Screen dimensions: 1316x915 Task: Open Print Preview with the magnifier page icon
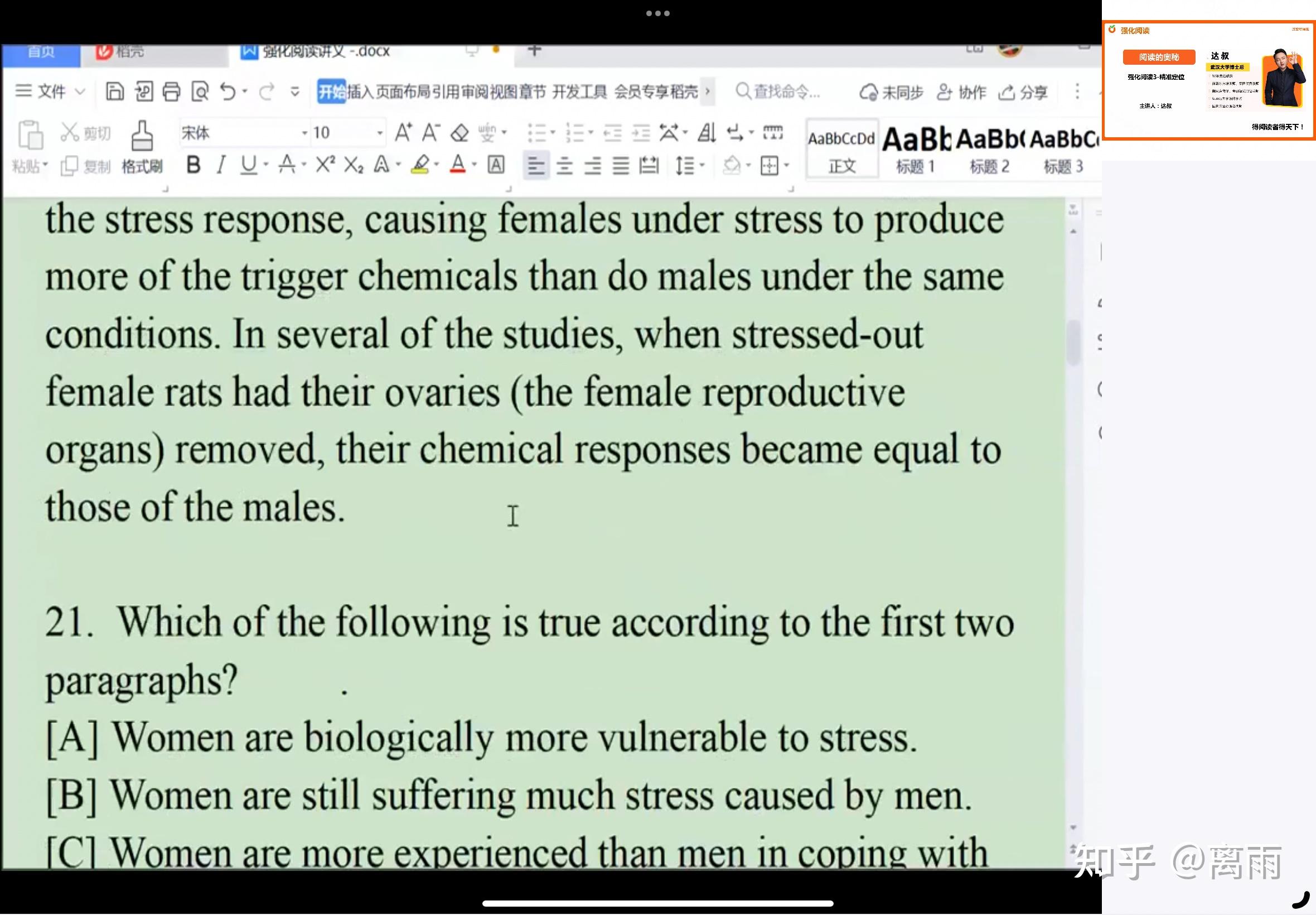pos(200,92)
